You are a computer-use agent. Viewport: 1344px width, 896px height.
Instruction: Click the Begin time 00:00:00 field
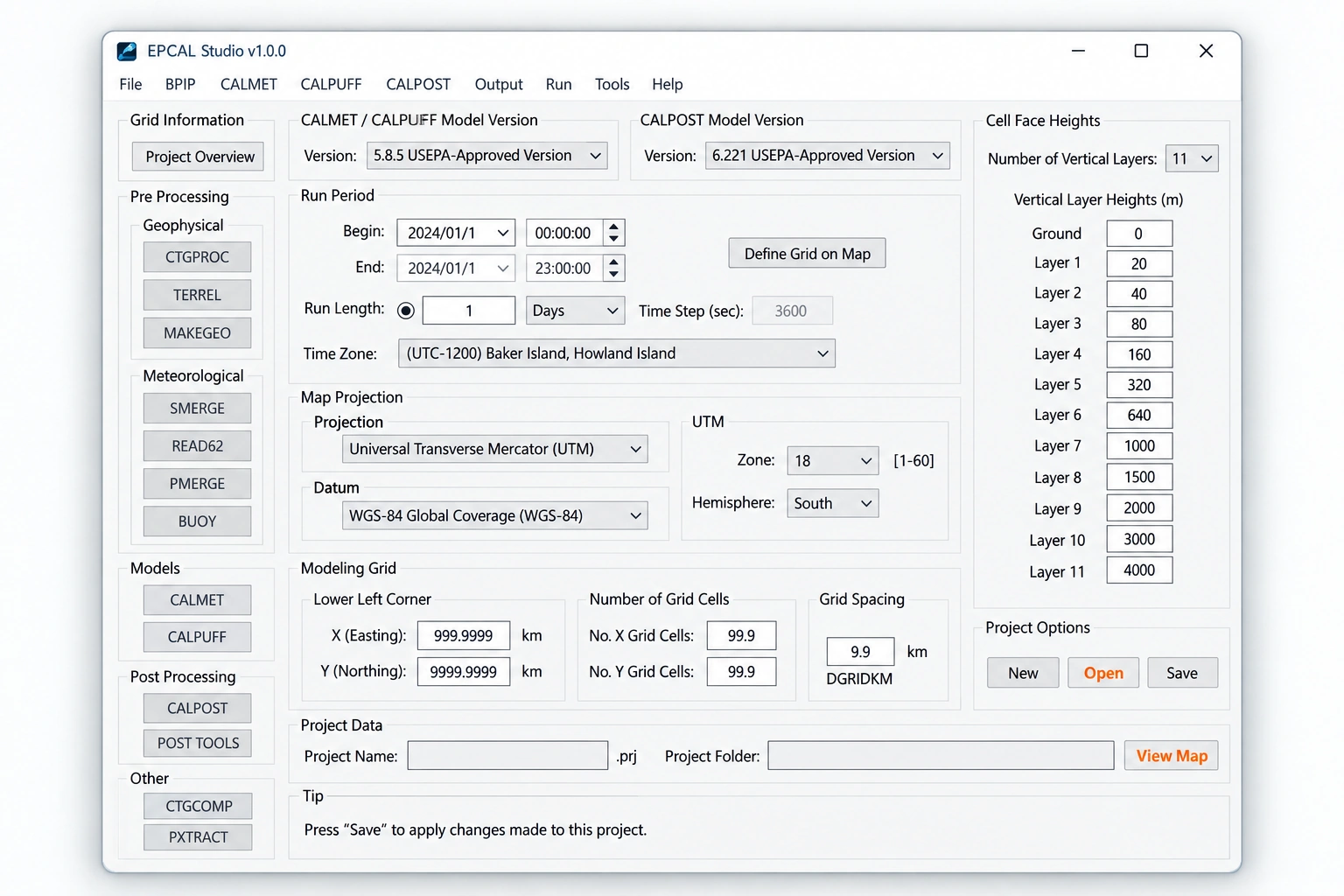pos(564,233)
